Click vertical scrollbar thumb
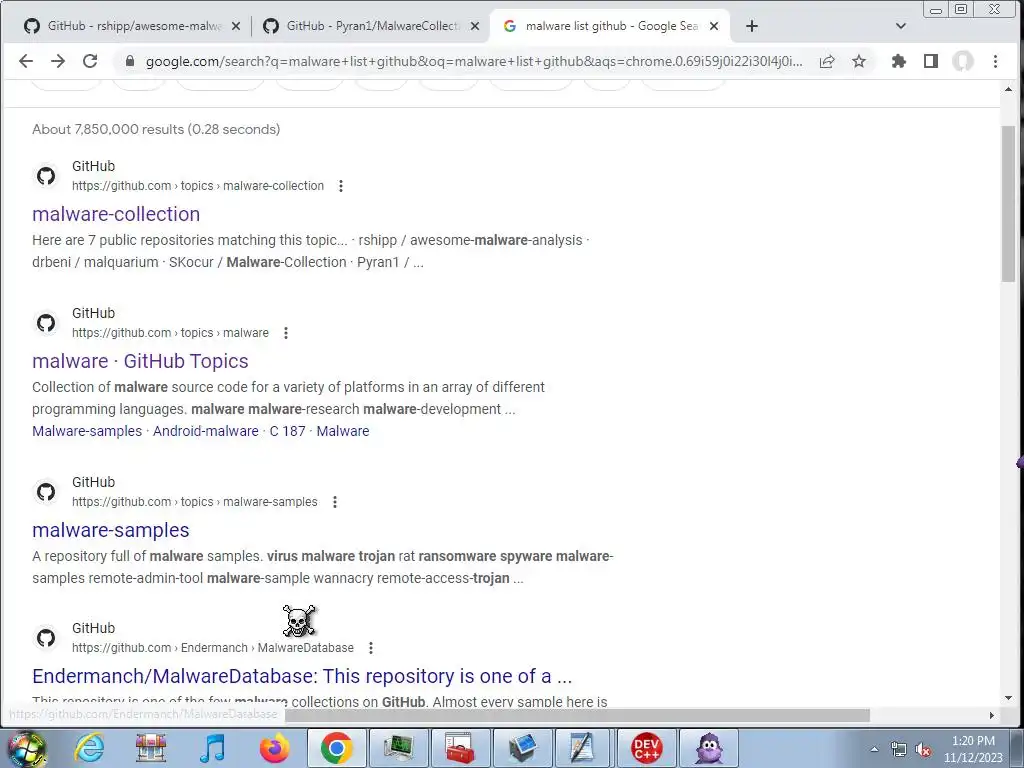Screen dimensions: 1024x768 click(1008, 203)
